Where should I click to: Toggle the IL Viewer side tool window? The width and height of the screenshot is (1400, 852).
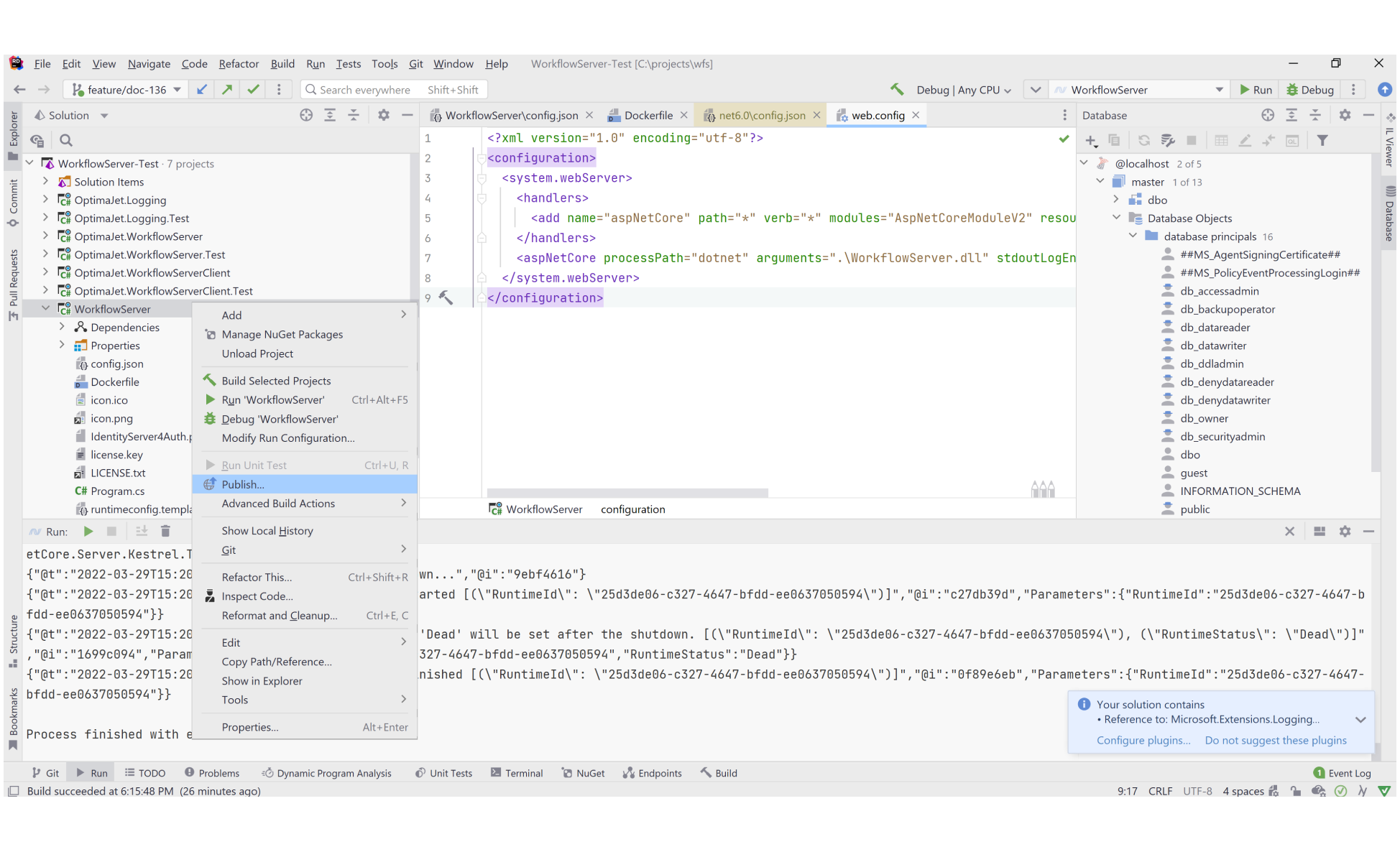click(1390, 140)
